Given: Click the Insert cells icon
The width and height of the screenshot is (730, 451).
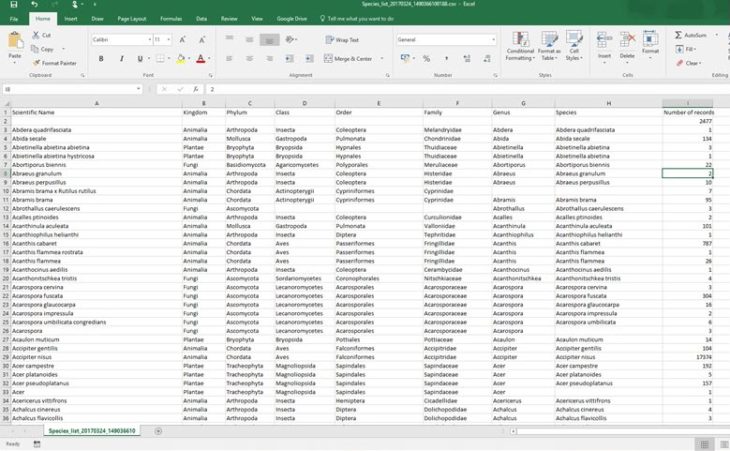Looking at the screenshot, I should [x=604, y=41].
